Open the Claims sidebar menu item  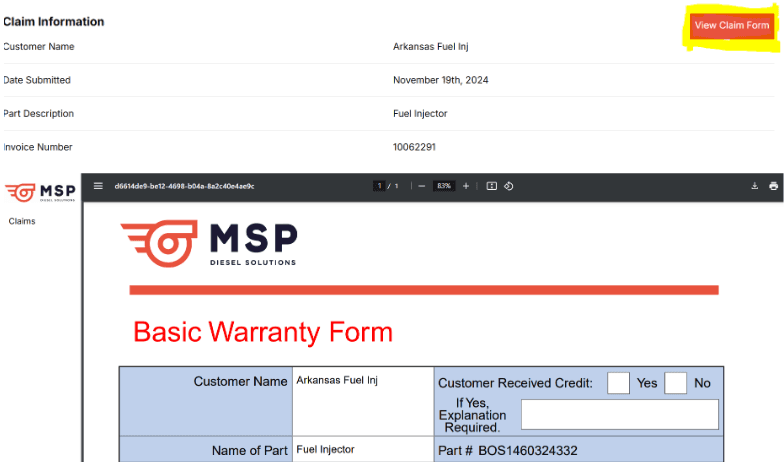tap(22, 221)
